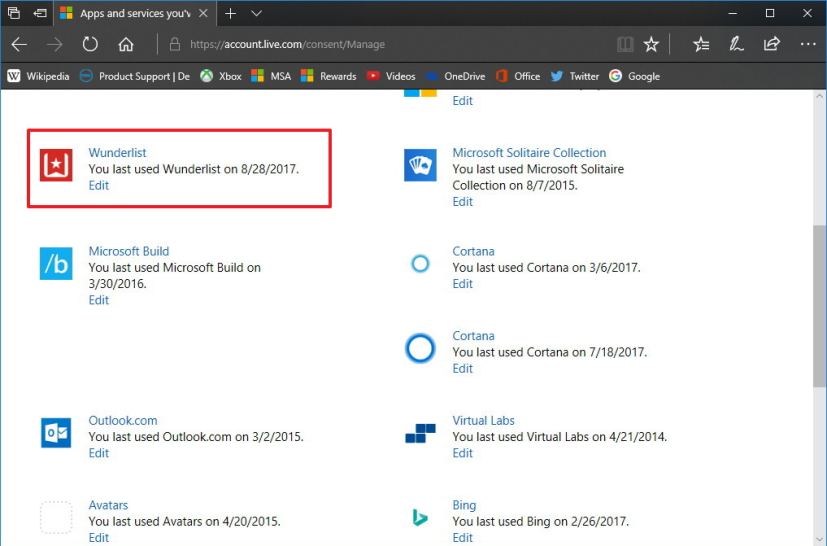827x546 pixels.
Task: Open Rewards favorite
Action: (328, 76)
